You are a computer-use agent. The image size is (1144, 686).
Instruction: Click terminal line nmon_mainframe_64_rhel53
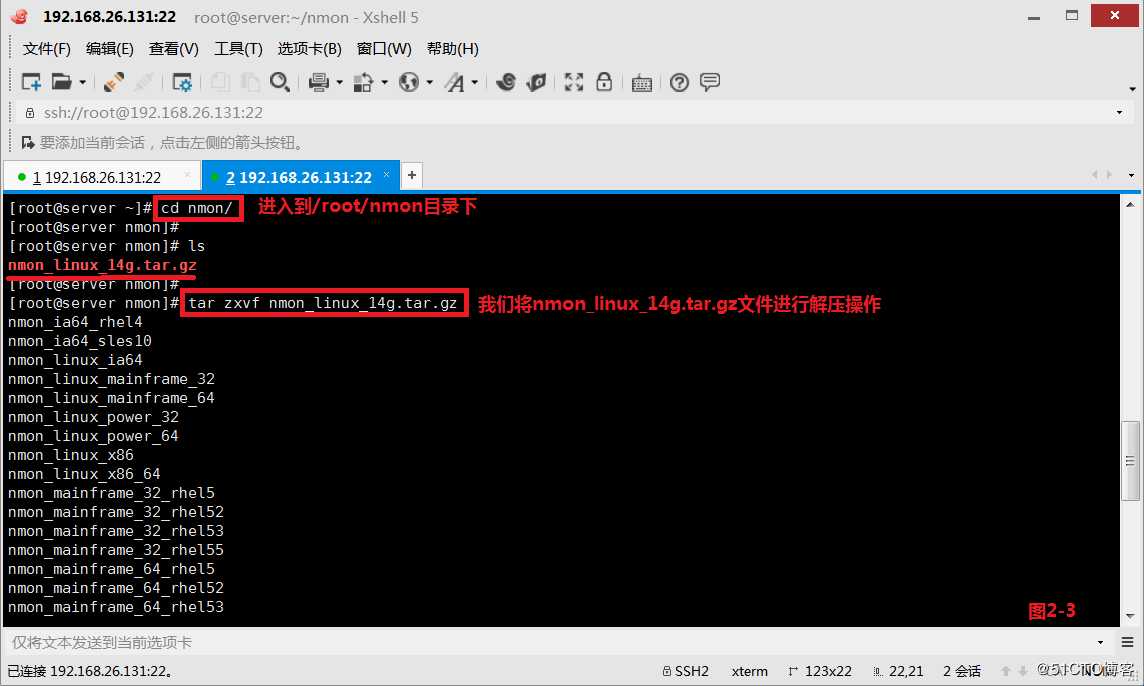tap(116, 607)
